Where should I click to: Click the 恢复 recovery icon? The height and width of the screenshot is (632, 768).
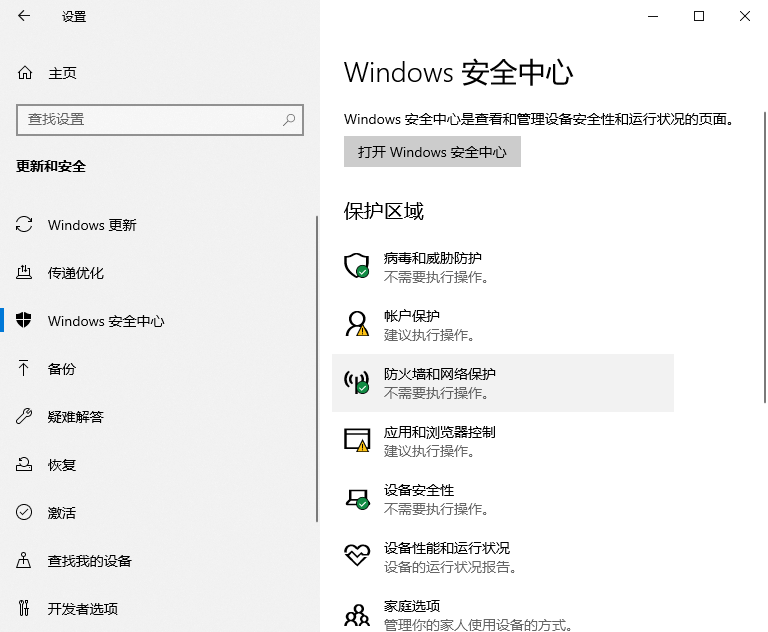point(24,464)
